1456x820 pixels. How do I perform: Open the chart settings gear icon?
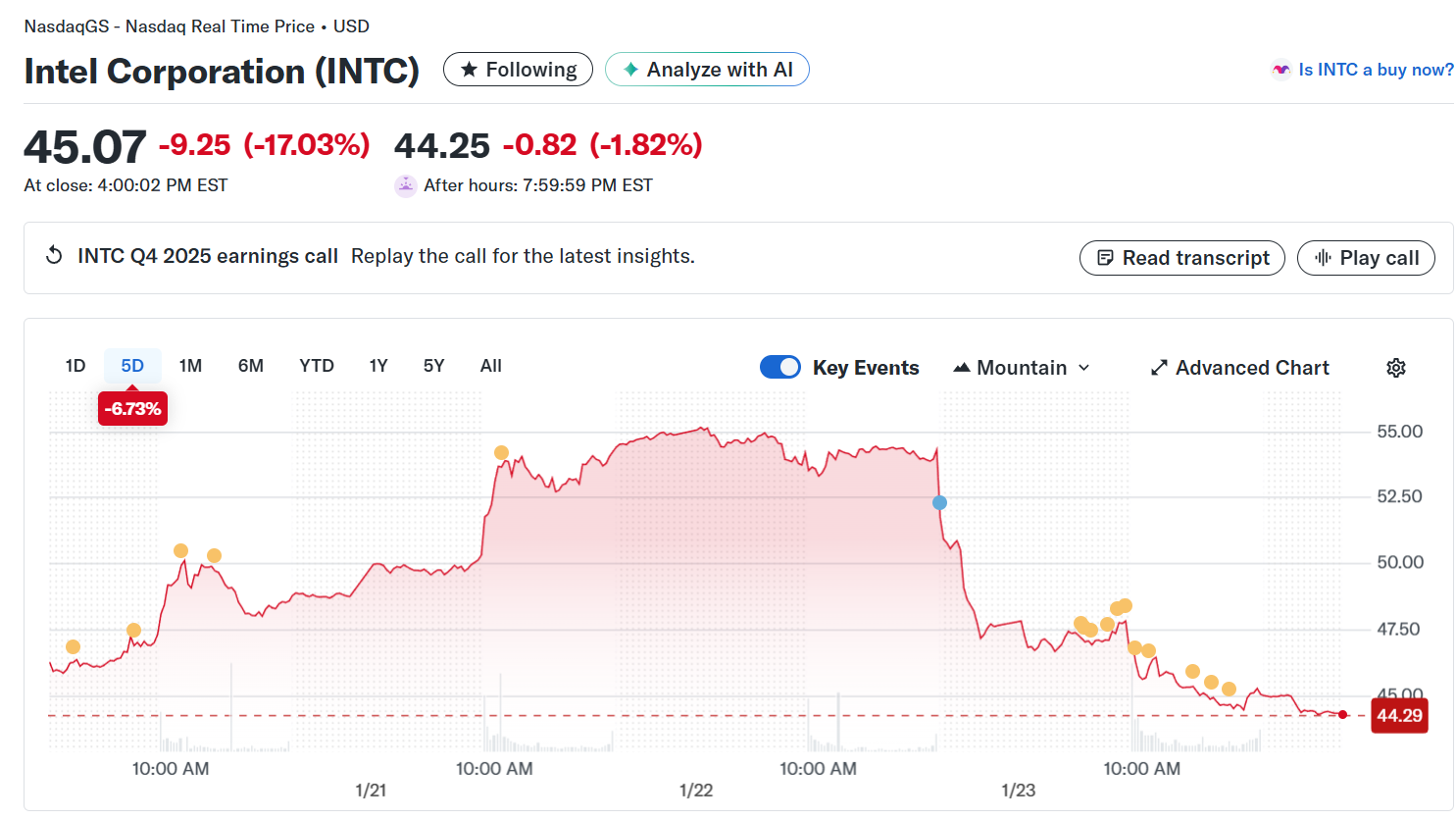tap(1396, 368)
